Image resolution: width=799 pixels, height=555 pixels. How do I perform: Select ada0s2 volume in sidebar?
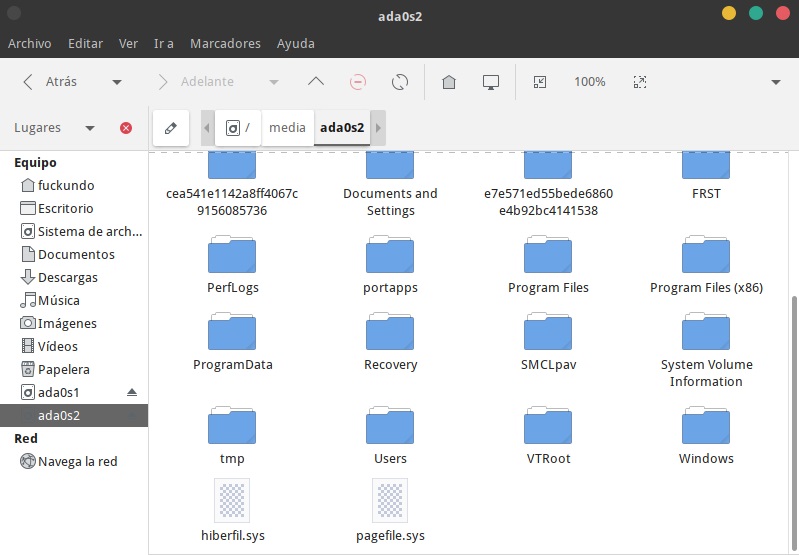[x=74, y=415]
